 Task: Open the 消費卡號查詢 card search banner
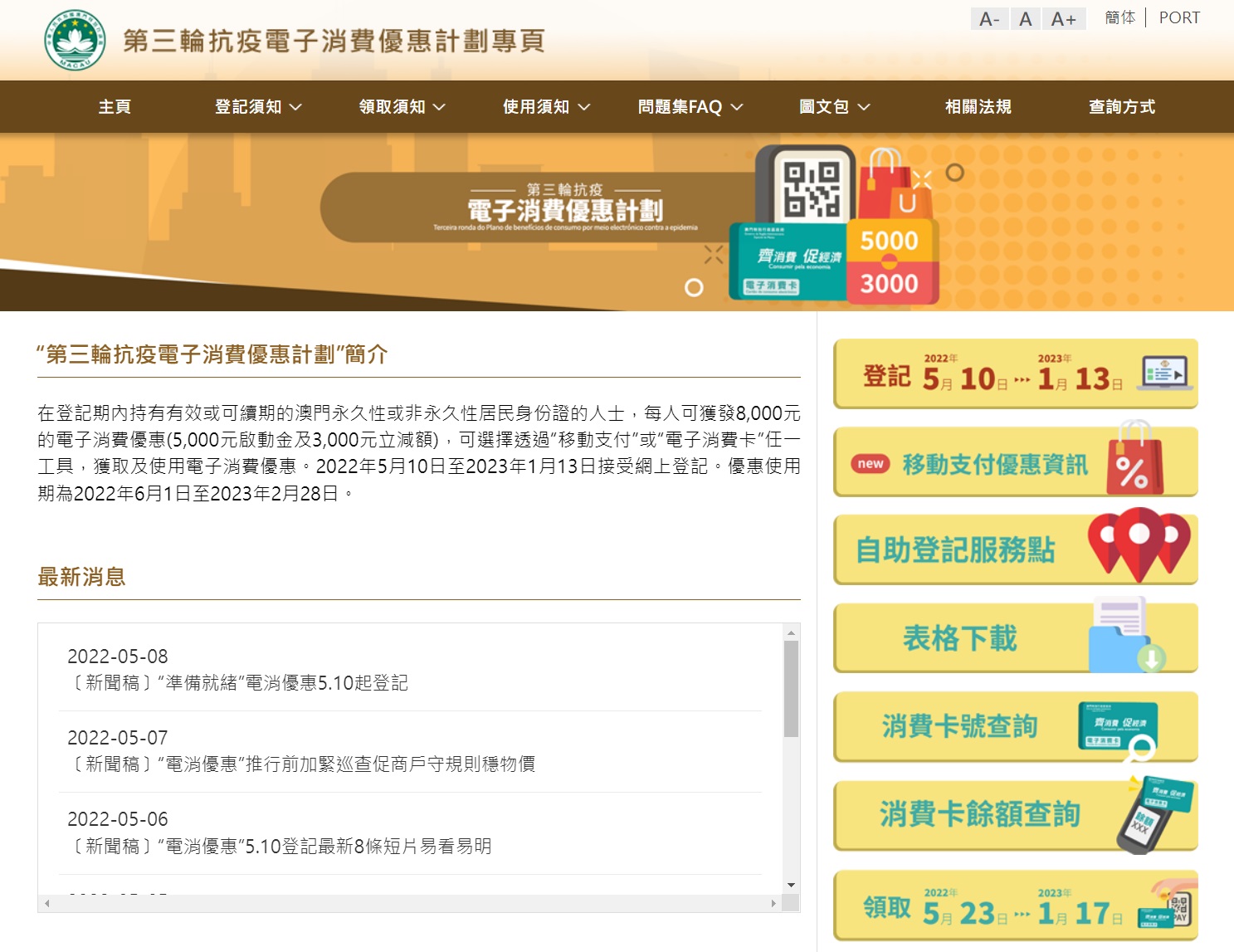click(x=1015, y=726)
